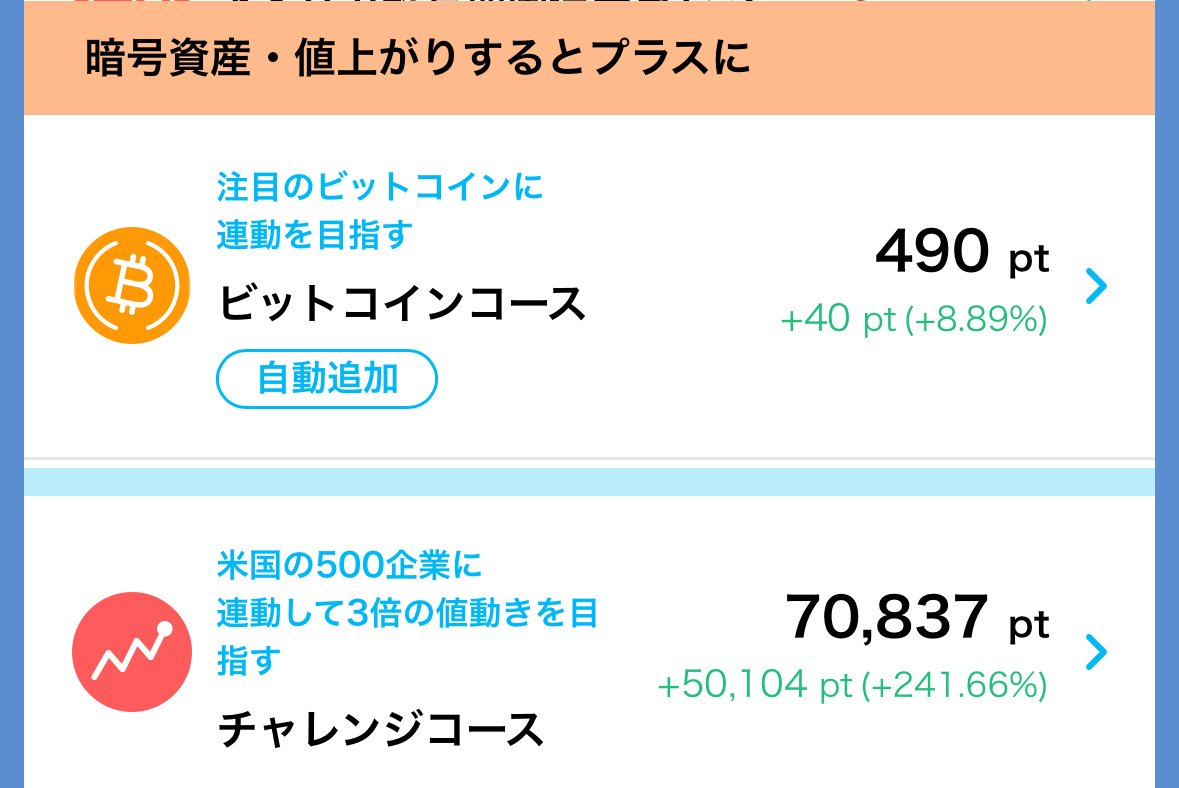Expand チャレンジコース with its right chevron
The width and height of the screenshot is (1179, 788).
click(1098, 653)
